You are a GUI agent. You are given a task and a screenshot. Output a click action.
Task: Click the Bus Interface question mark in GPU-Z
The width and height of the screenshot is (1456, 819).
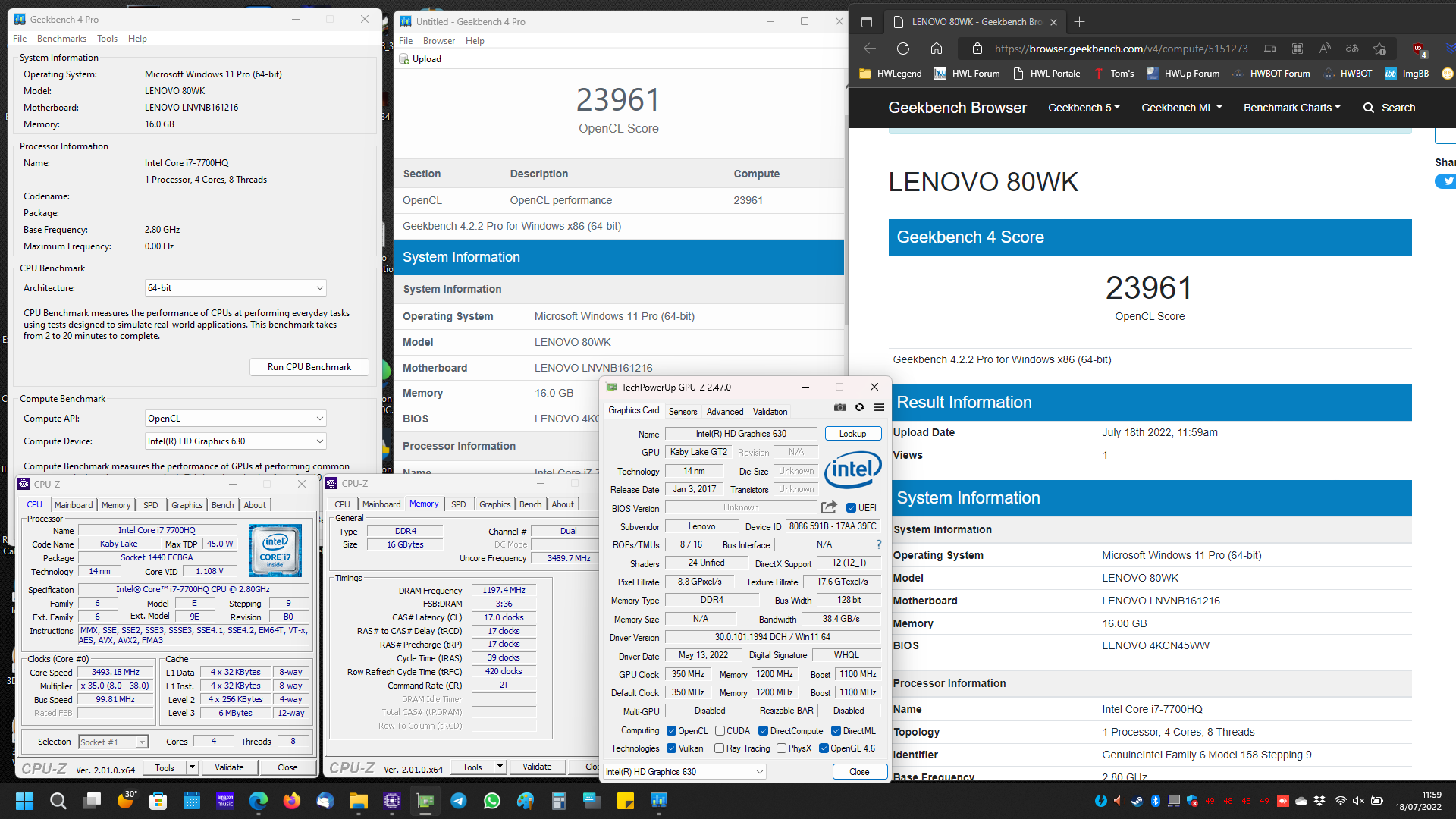(x=879, y=544)
